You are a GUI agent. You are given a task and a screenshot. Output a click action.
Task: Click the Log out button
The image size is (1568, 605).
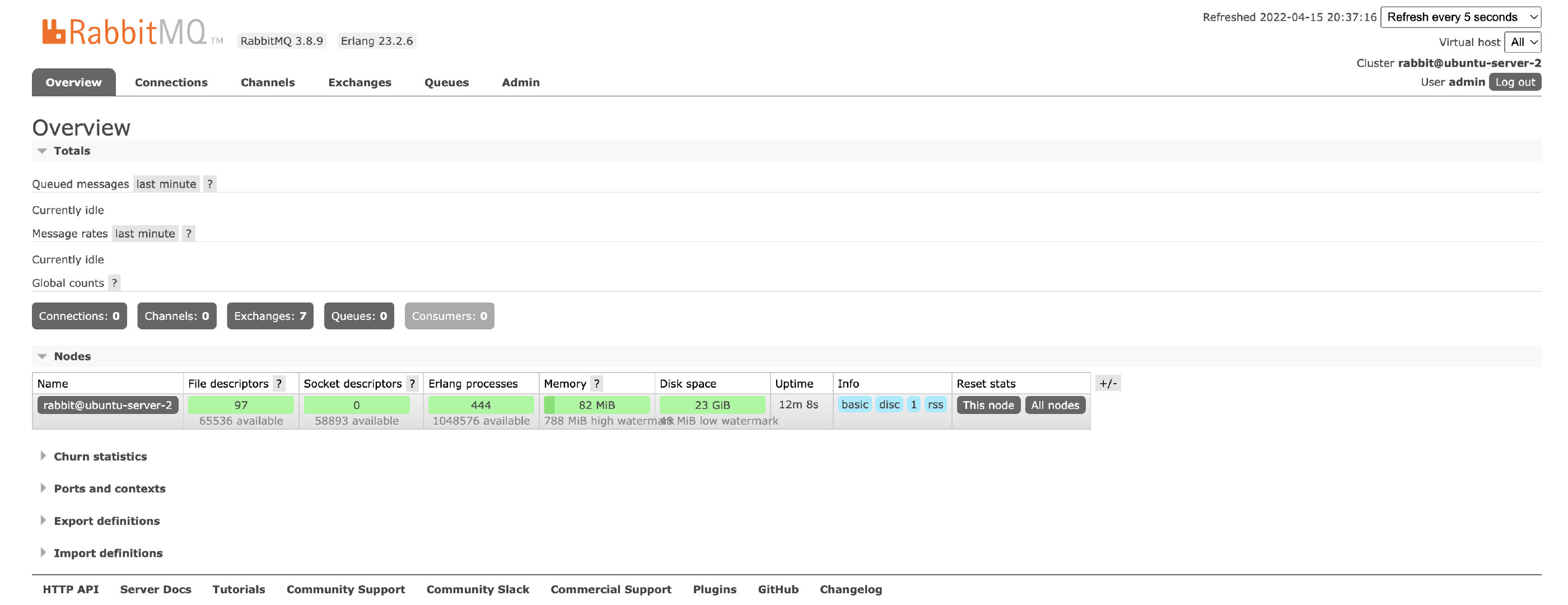pyautogui.click(x=1514, y=82)
